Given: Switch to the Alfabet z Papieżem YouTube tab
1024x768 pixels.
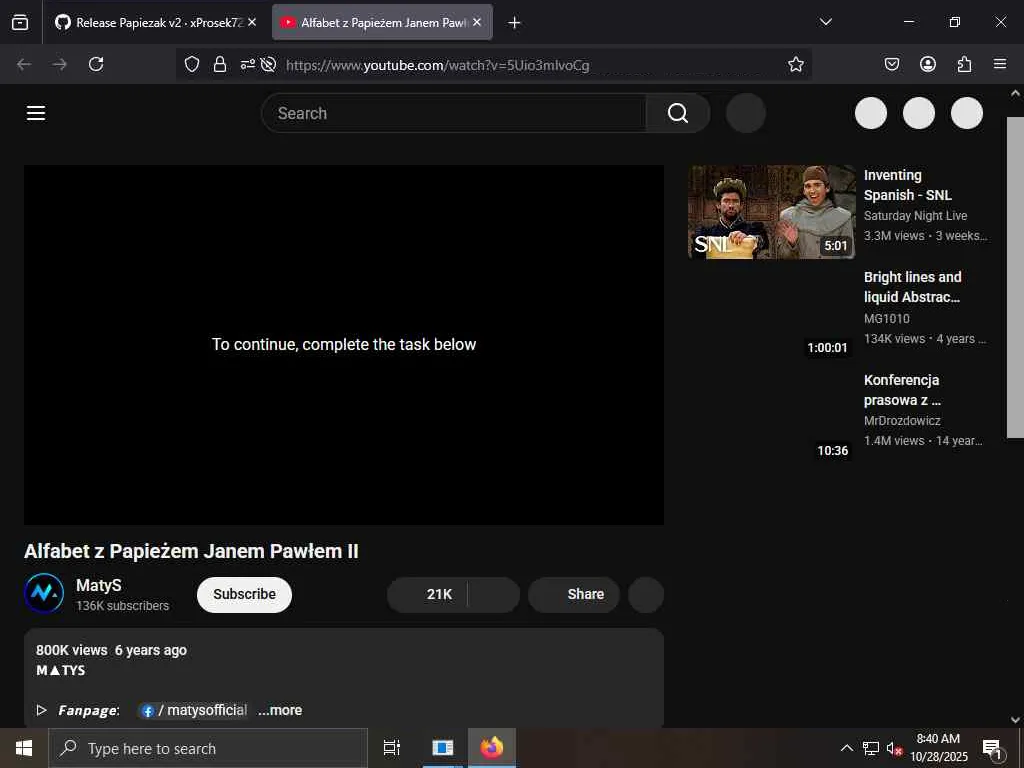Looking at the screenshot, I should coord(382,23).
